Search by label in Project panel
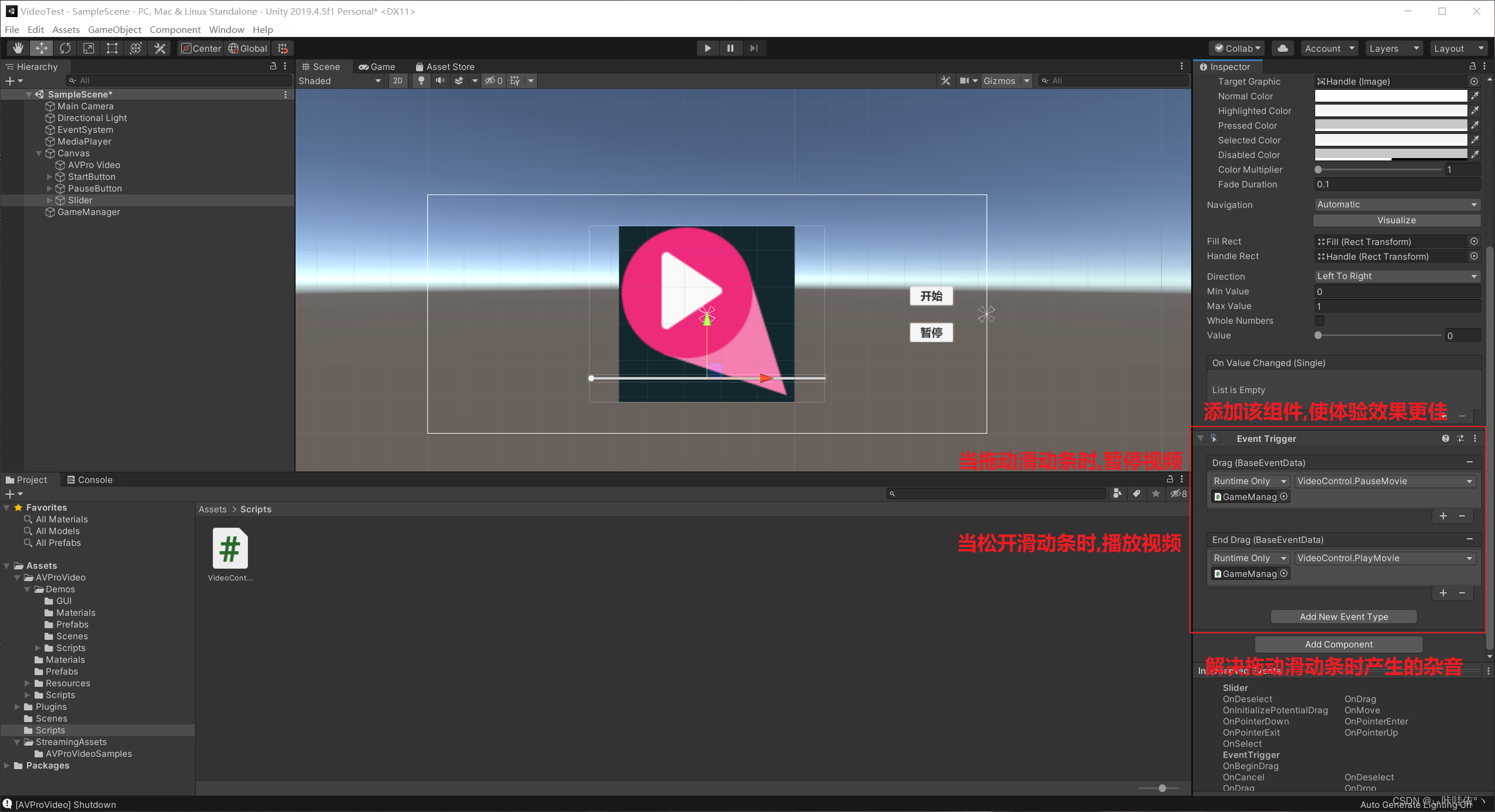Viewport: 1495px width, 812px height. click(x=1137, y=494)
